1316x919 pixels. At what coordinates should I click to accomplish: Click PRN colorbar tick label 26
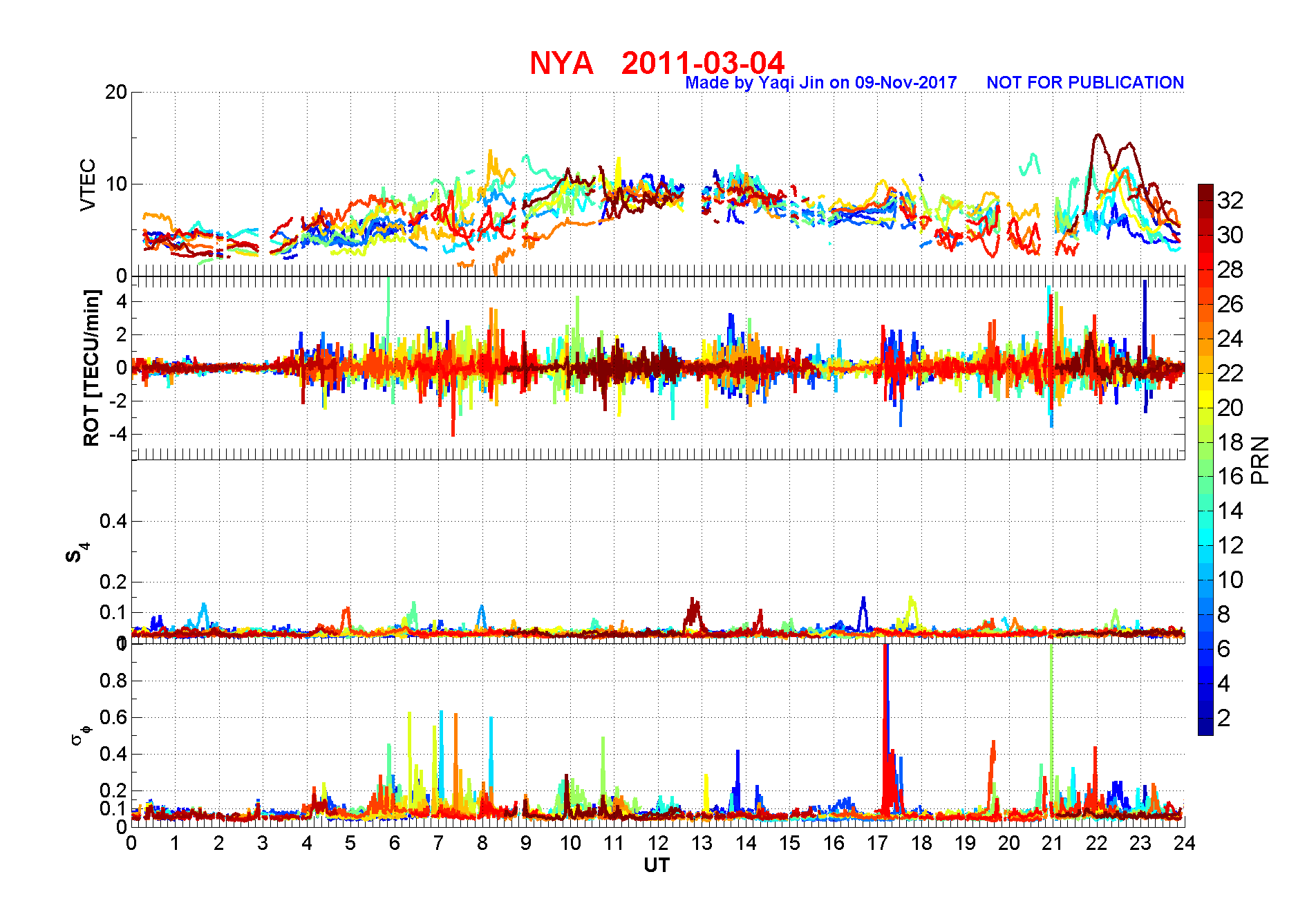coord(1230,304)
